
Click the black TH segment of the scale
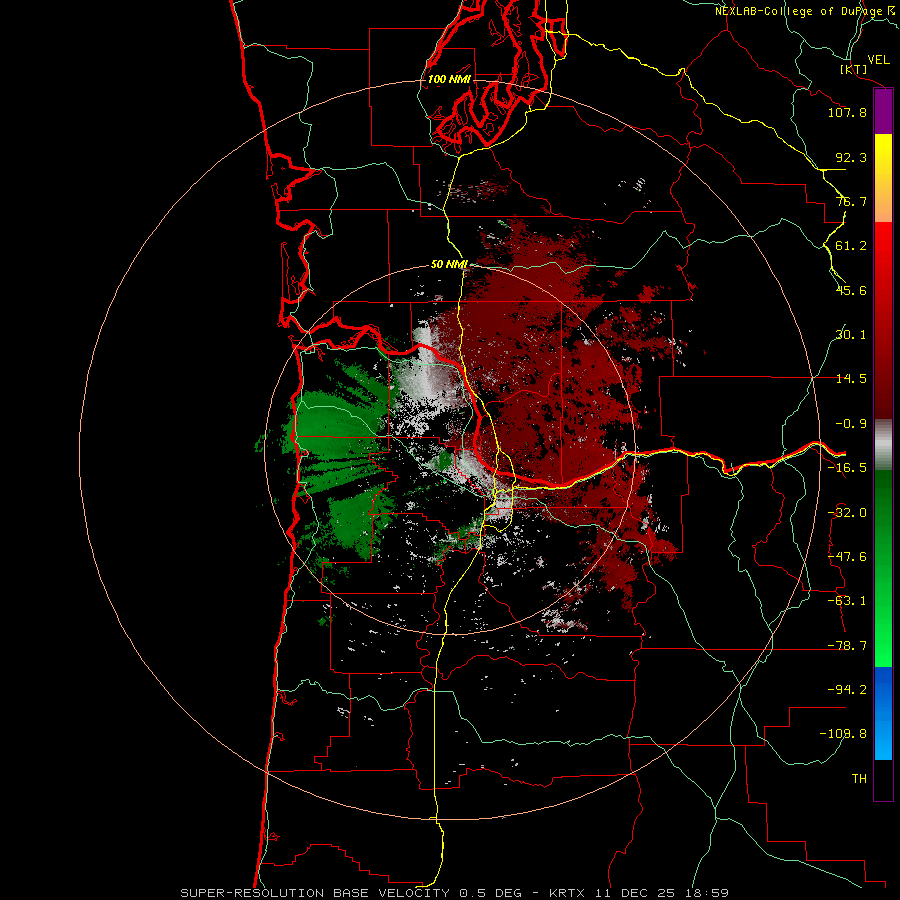point(883,779)
